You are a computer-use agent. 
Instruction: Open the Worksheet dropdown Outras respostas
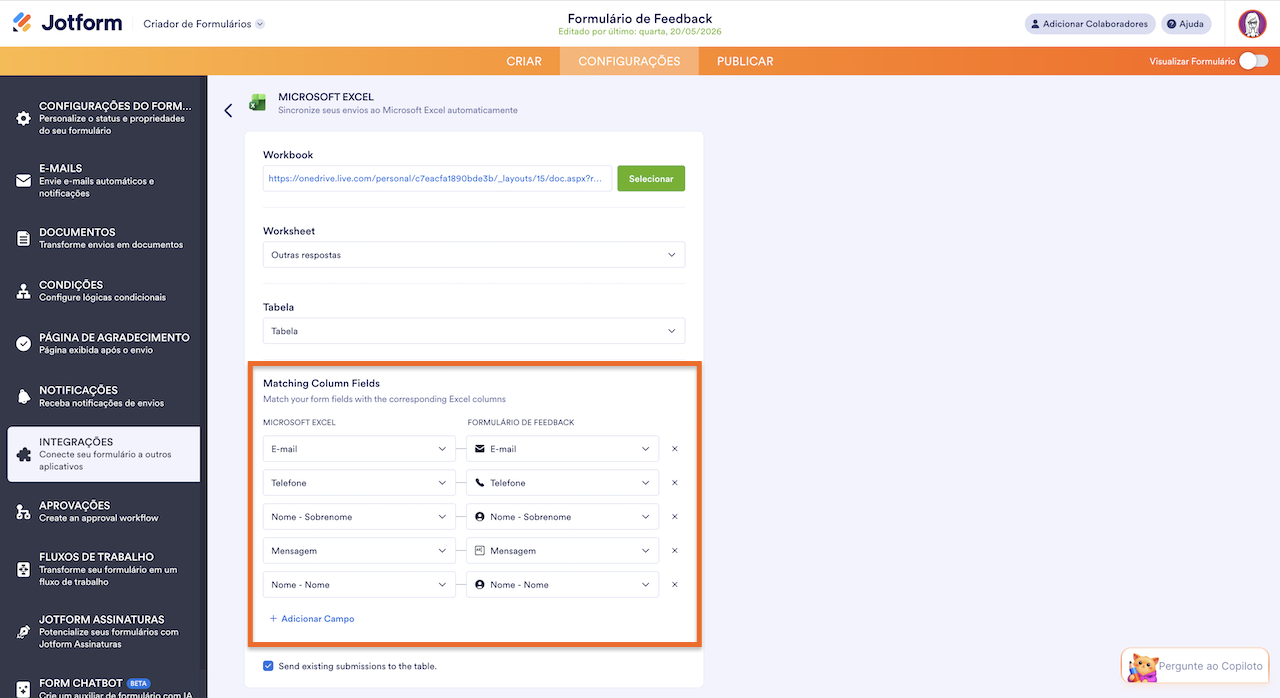tap(474, 255)
